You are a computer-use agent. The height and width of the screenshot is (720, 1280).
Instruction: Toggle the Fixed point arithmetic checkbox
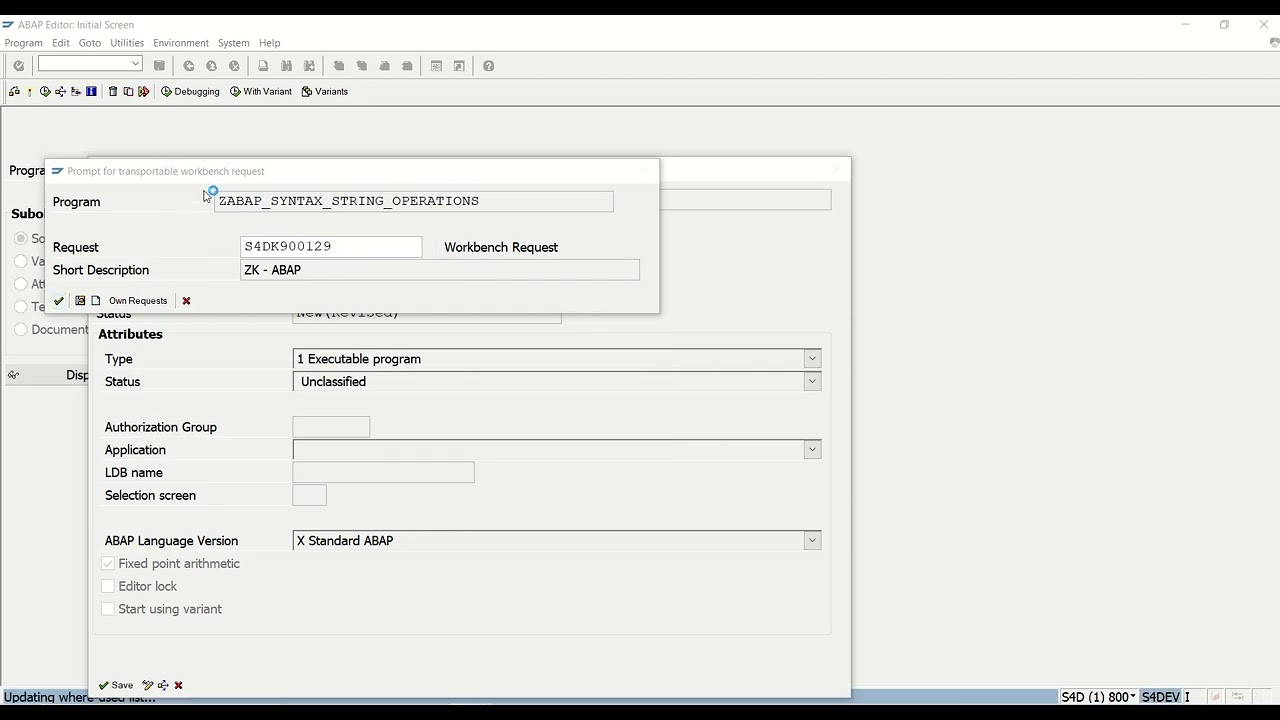tap(108, 564)
